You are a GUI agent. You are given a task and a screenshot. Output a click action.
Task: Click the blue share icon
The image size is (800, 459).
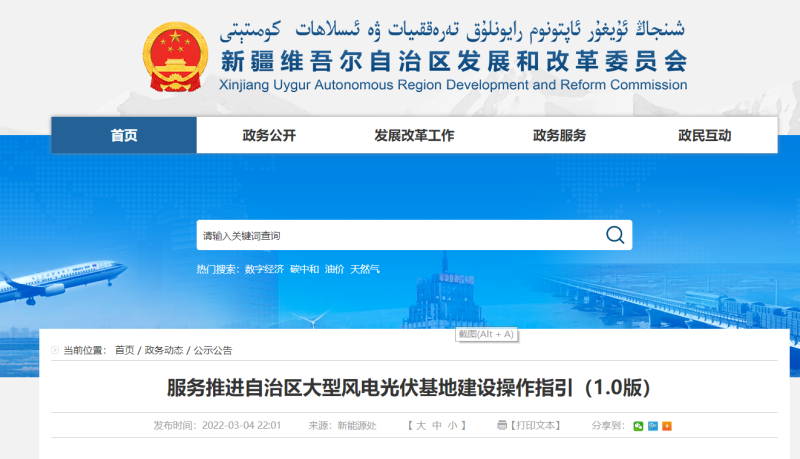tap(652, 426)
